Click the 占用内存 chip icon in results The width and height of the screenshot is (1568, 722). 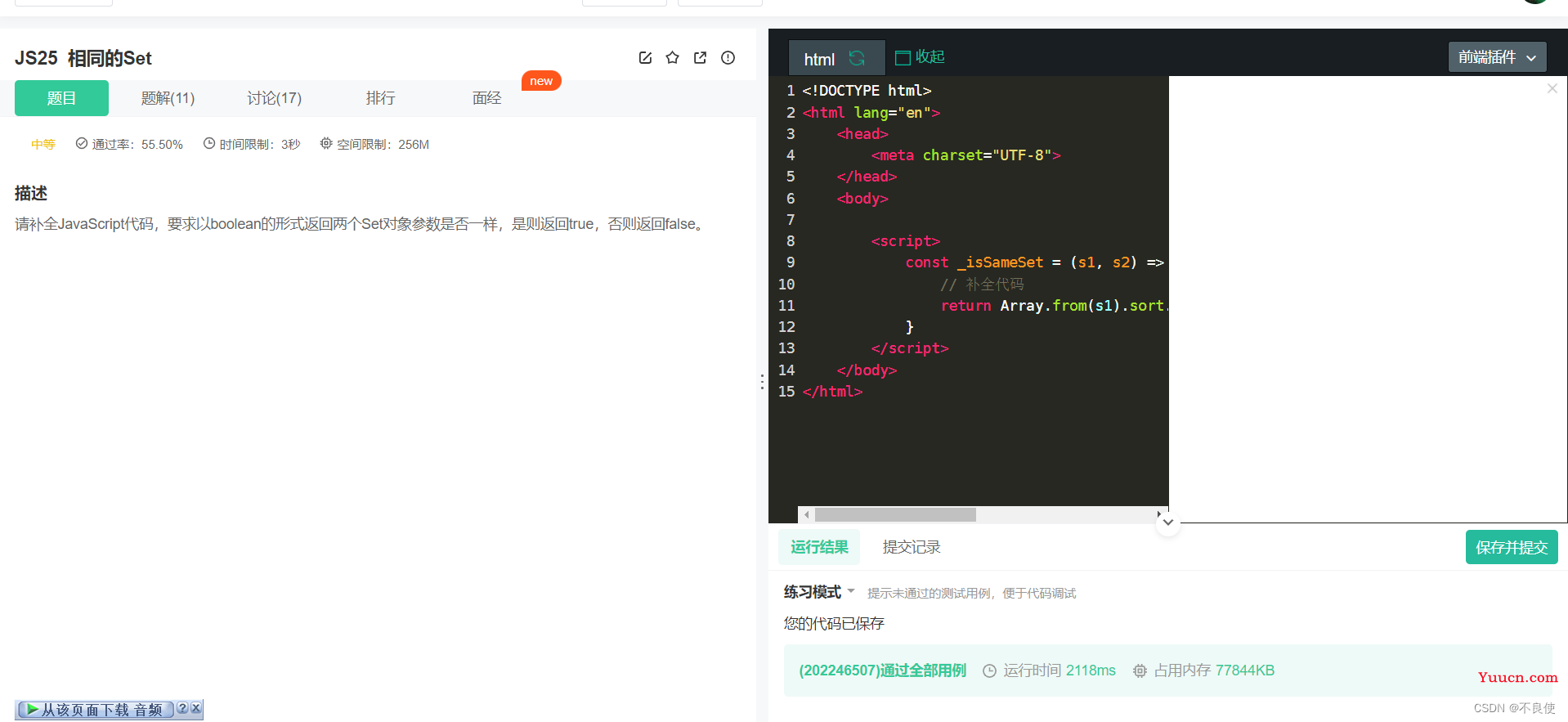click(1140, 670)
